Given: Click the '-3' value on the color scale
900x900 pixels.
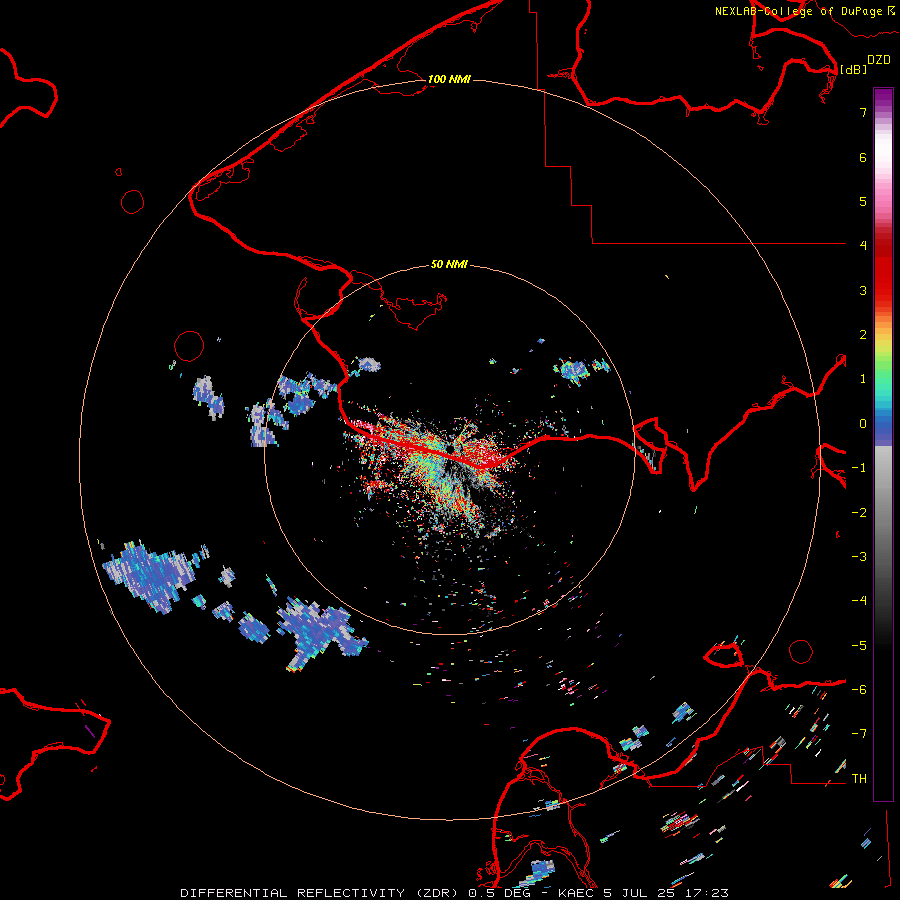Looking at the screenshot, I should coord(859,556).
